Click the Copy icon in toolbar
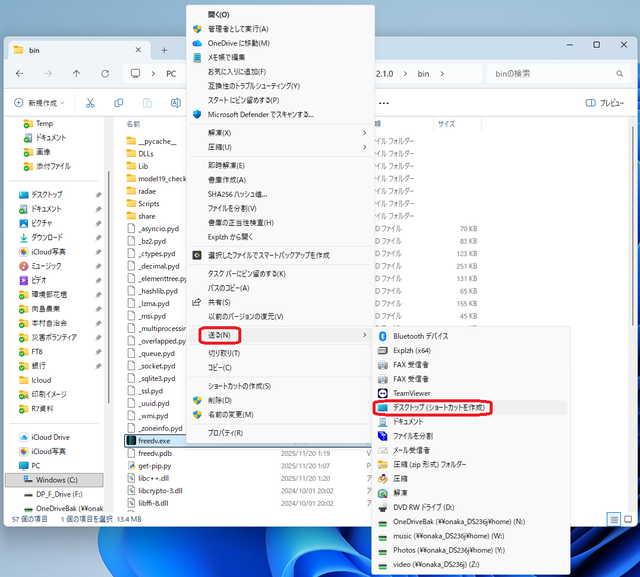640x577 pixels. point(119,103)
